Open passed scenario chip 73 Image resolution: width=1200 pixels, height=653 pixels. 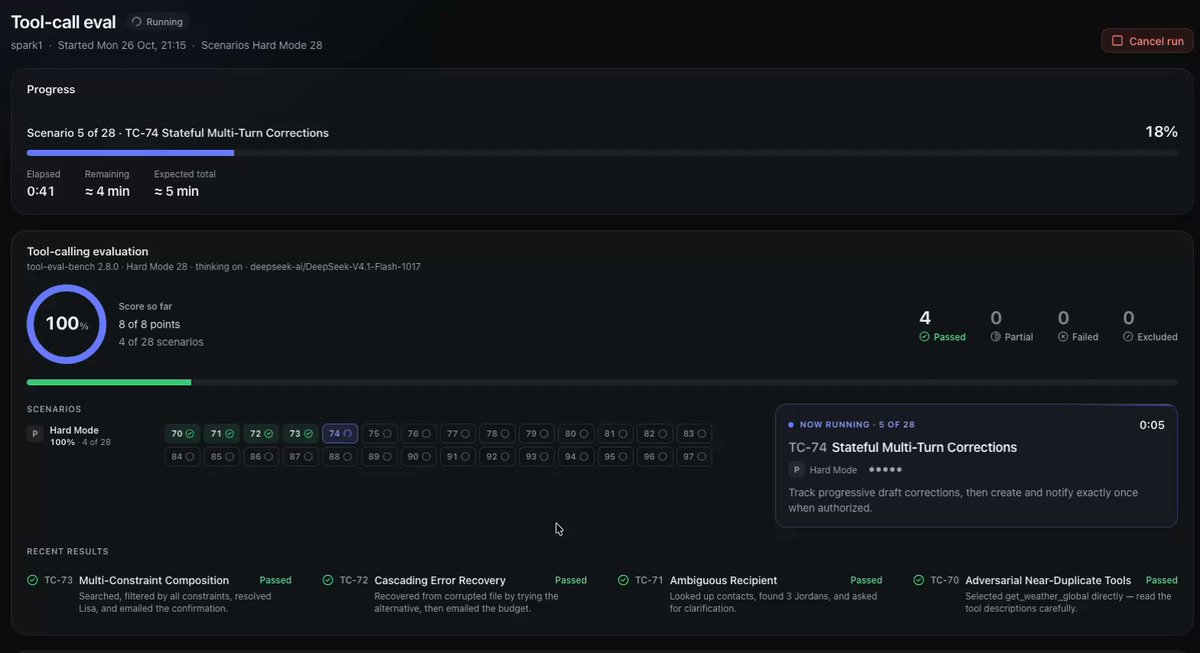click(300, 434)
